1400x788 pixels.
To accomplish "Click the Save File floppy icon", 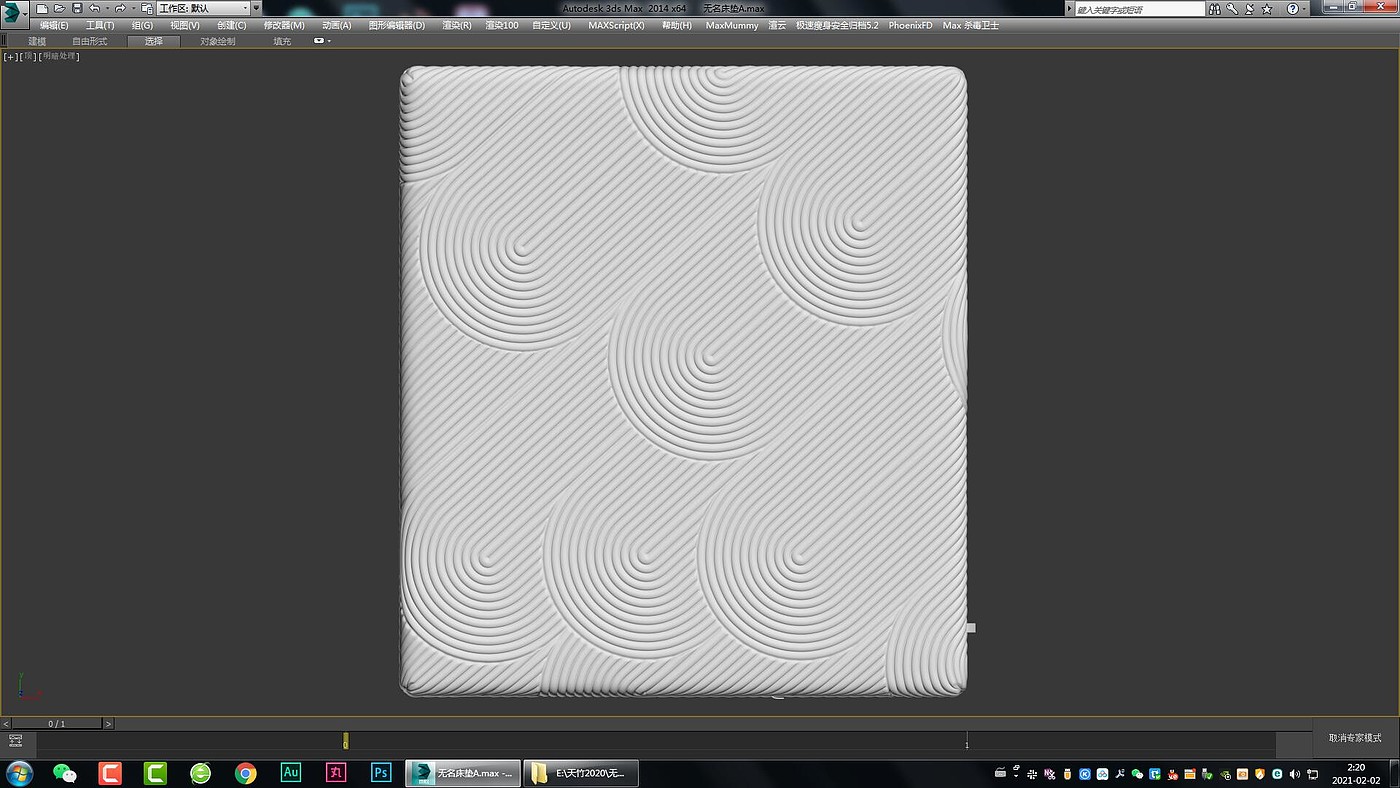I will click(x=77, y=8).
